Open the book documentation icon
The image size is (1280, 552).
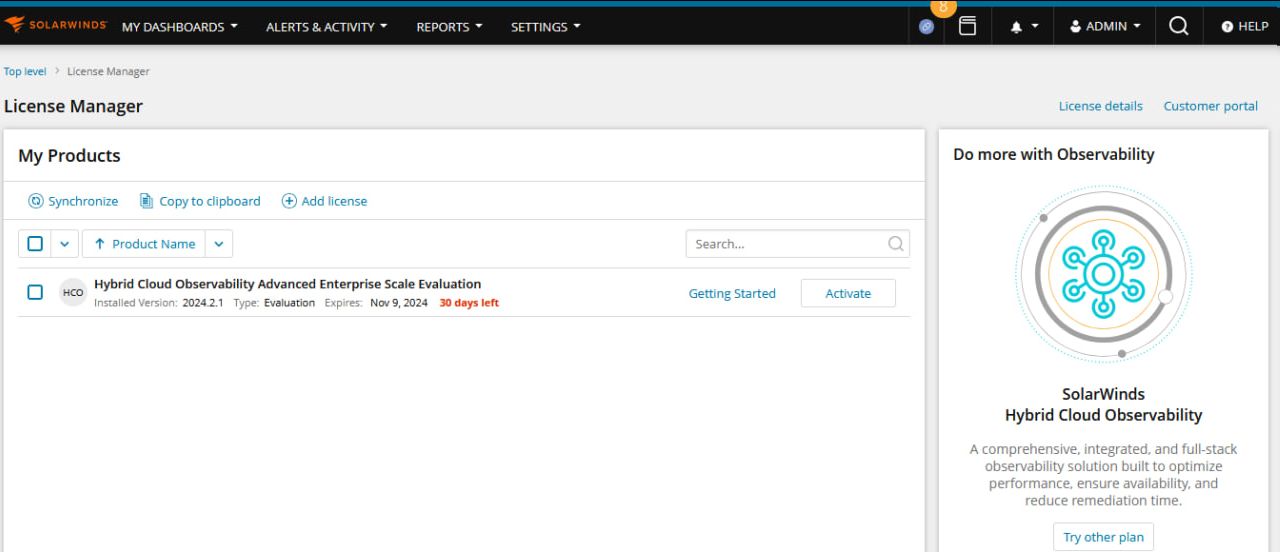[967, 26]
